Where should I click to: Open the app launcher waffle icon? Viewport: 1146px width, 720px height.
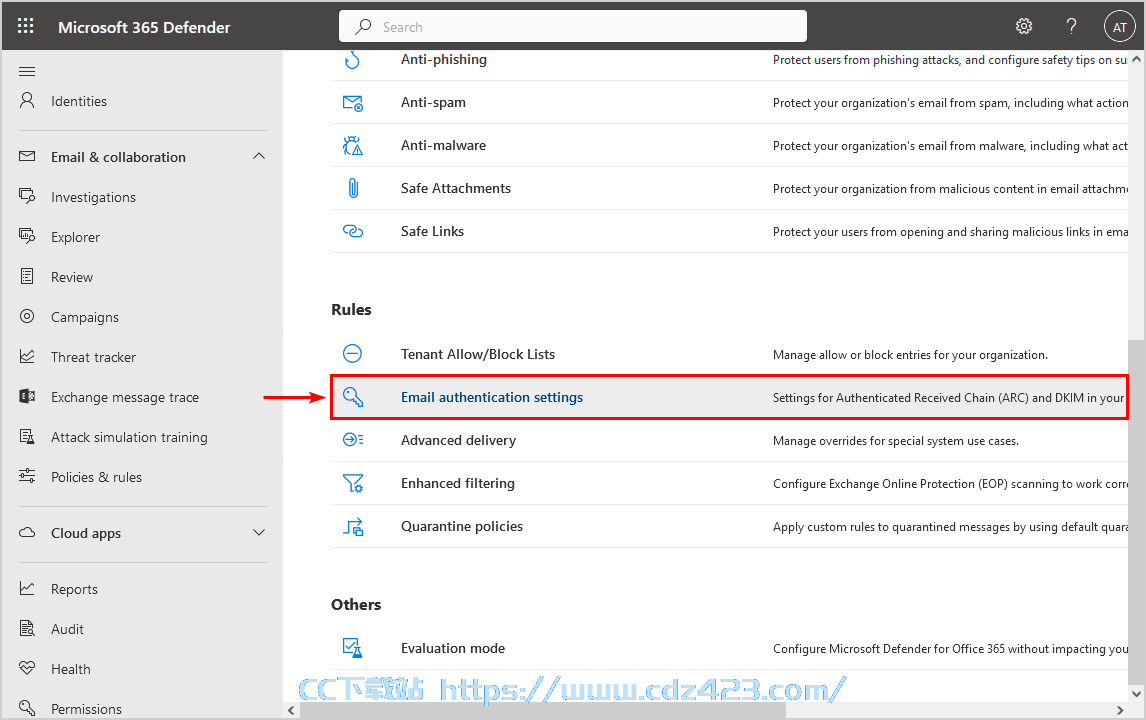(26, 26)
